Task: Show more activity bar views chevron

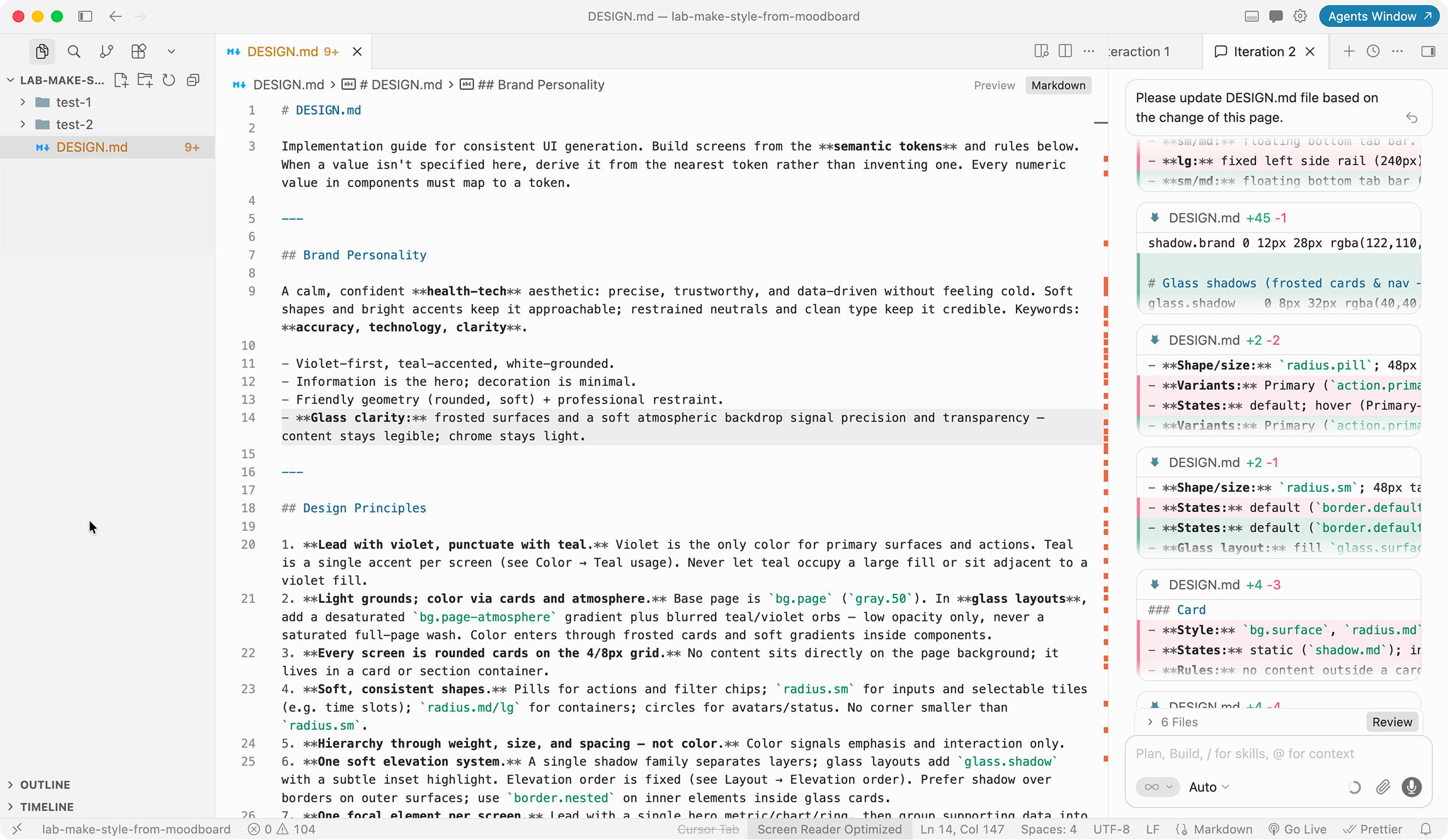Action: point(171,51)
